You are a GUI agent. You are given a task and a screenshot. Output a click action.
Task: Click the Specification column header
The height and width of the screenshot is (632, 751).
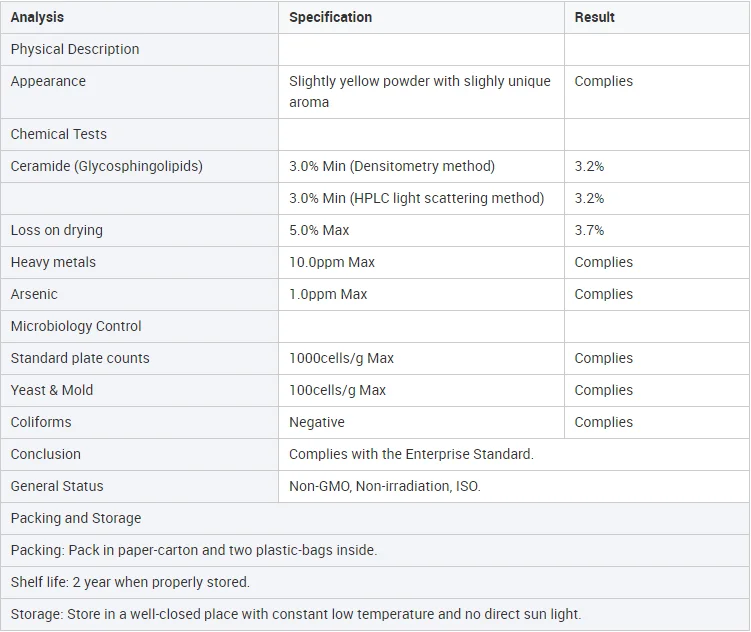pos(330,17)
